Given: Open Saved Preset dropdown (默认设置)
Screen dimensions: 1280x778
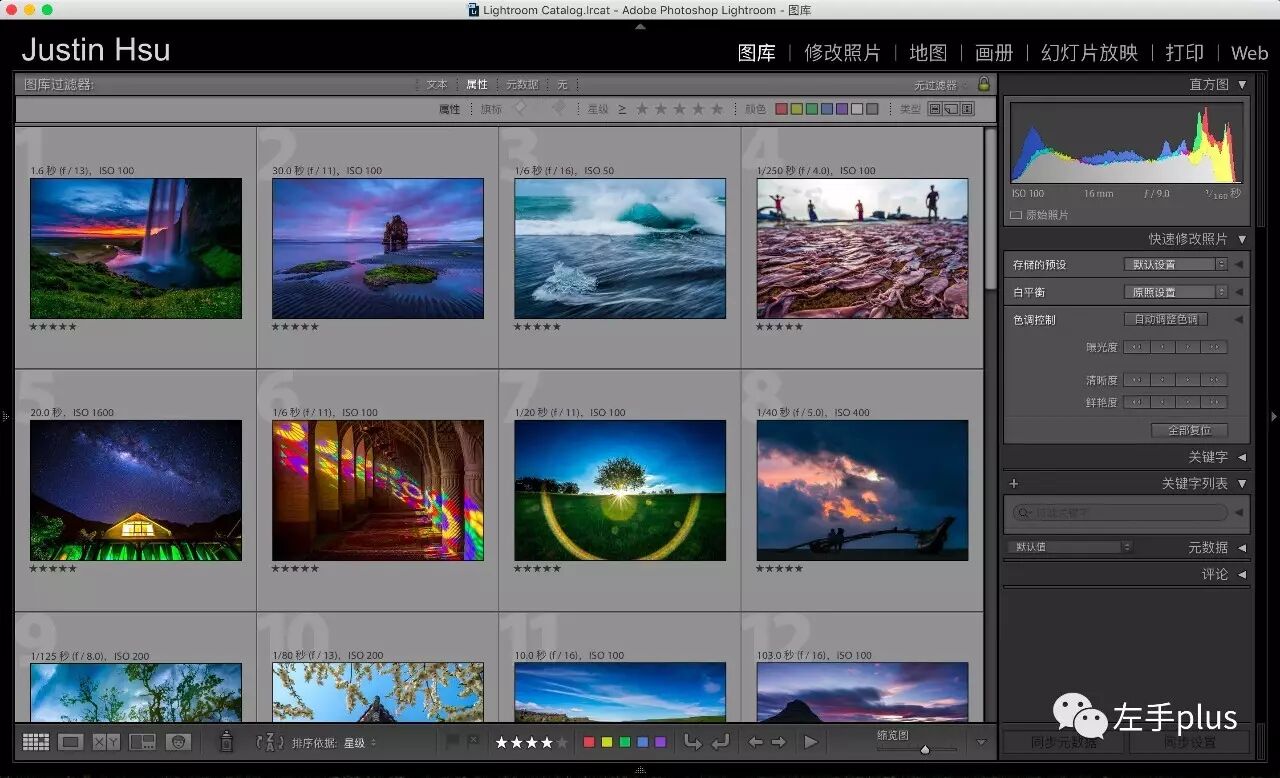Looking at the screenshot, I should pyautogui.click(x=1175, y=265).
